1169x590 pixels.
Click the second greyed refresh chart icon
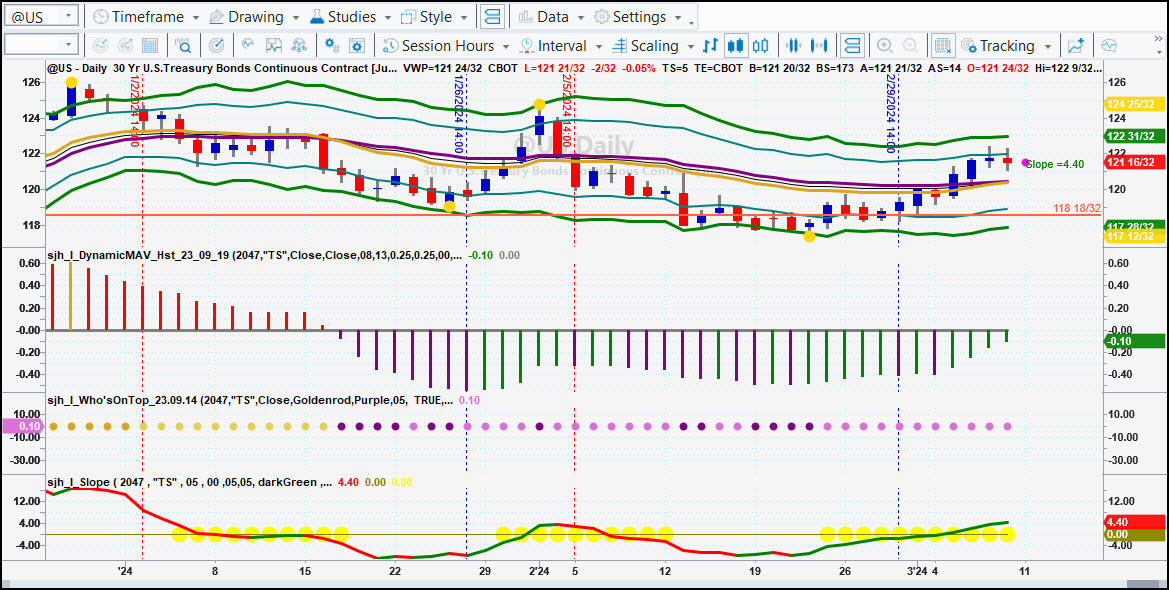(x=125, y=45)
